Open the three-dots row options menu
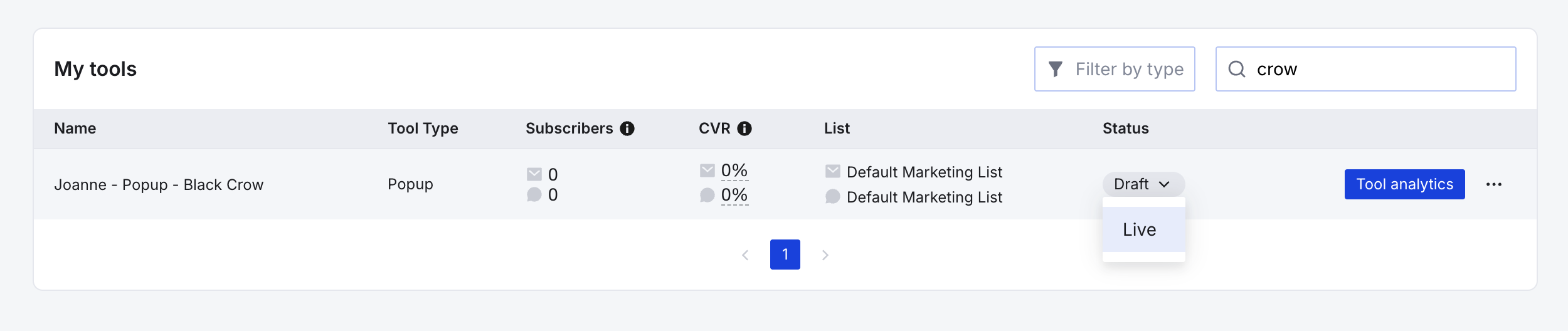This screenshot has width=1568, height=331. pos(1493,184)
